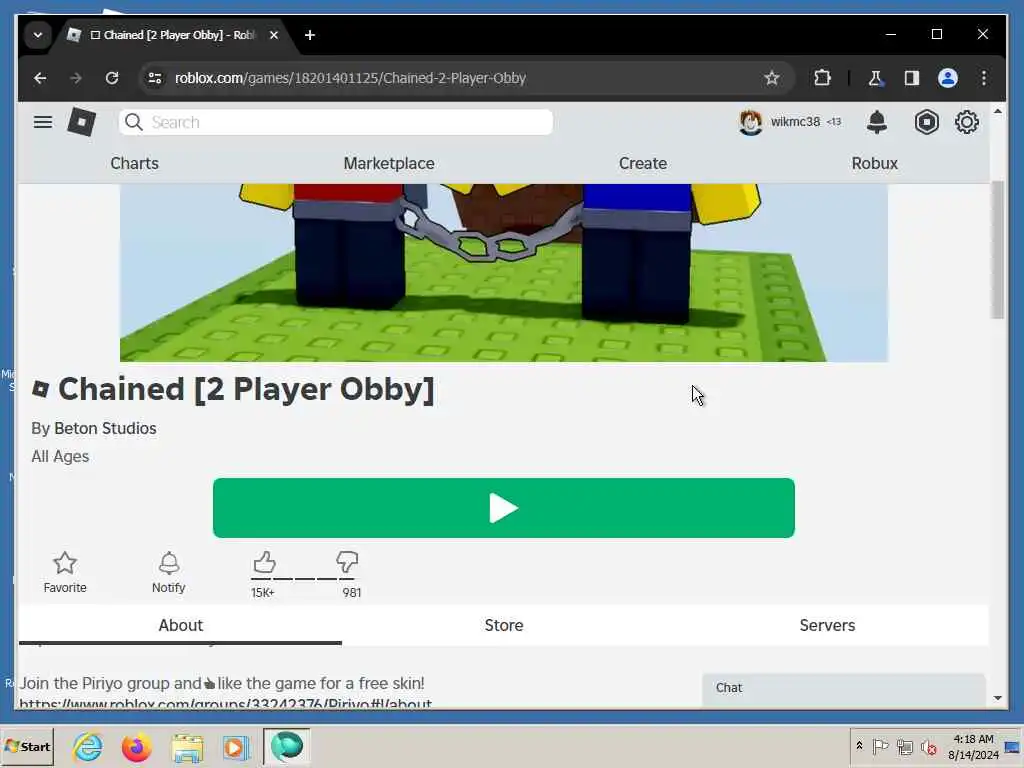Favorite the game with star icon
Viewport: 1024px width, 768px height.
pos(65,572)
